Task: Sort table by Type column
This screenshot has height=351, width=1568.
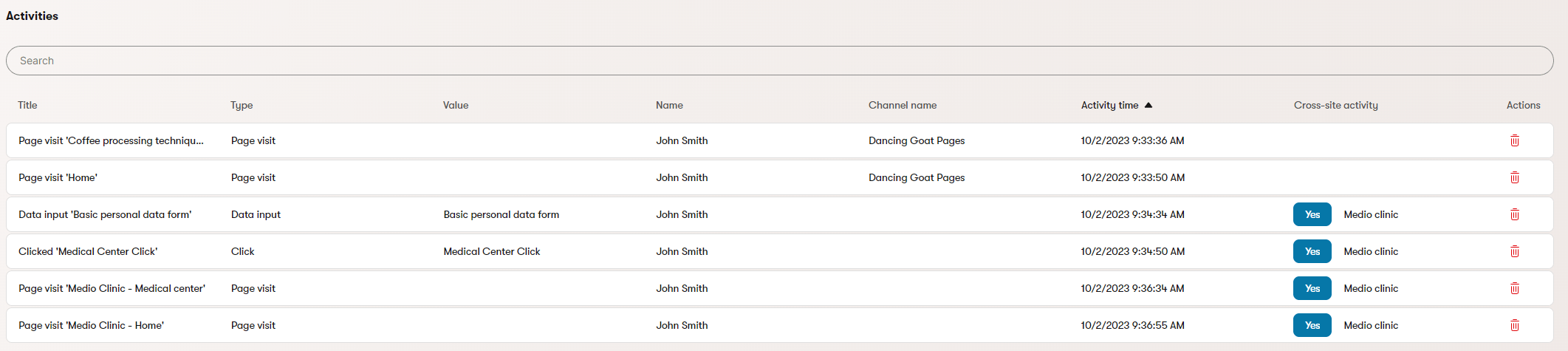Action: pos(242,106)
